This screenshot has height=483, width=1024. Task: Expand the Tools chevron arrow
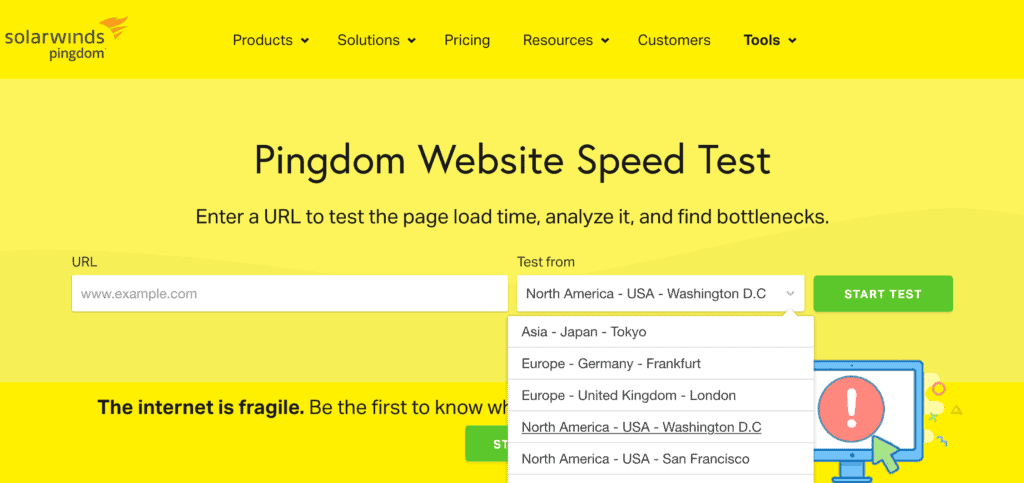[x=792, y=41]
